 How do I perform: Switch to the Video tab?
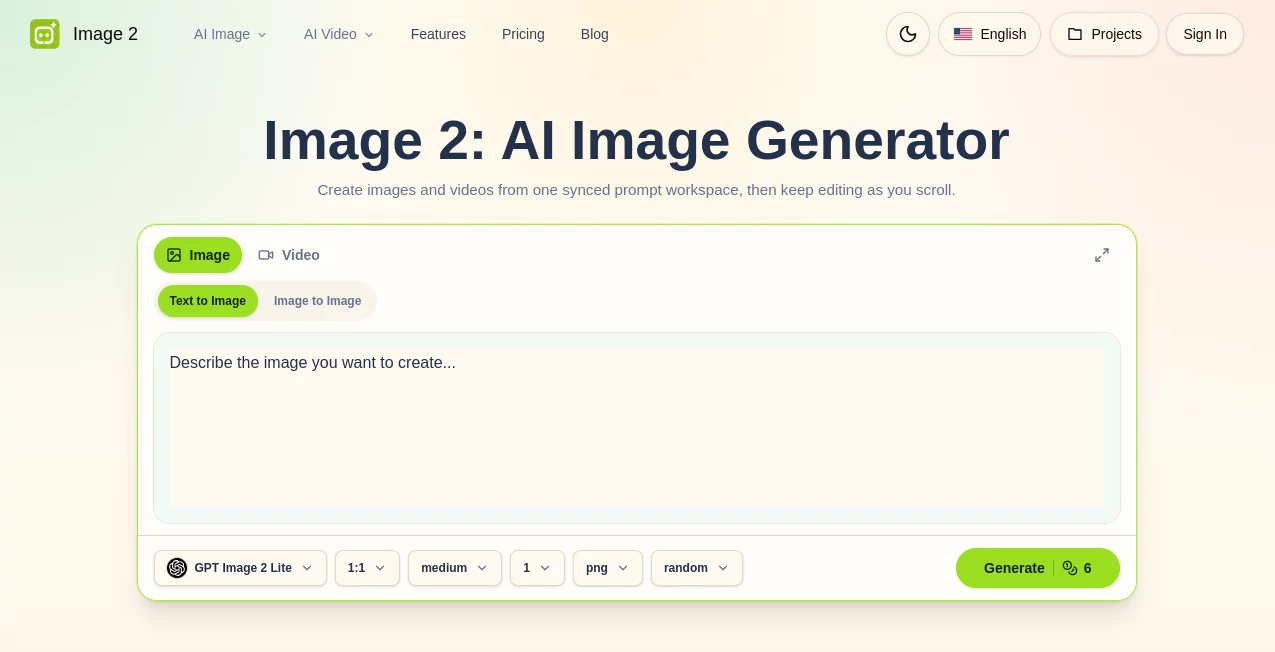click(x=289, y=255)
